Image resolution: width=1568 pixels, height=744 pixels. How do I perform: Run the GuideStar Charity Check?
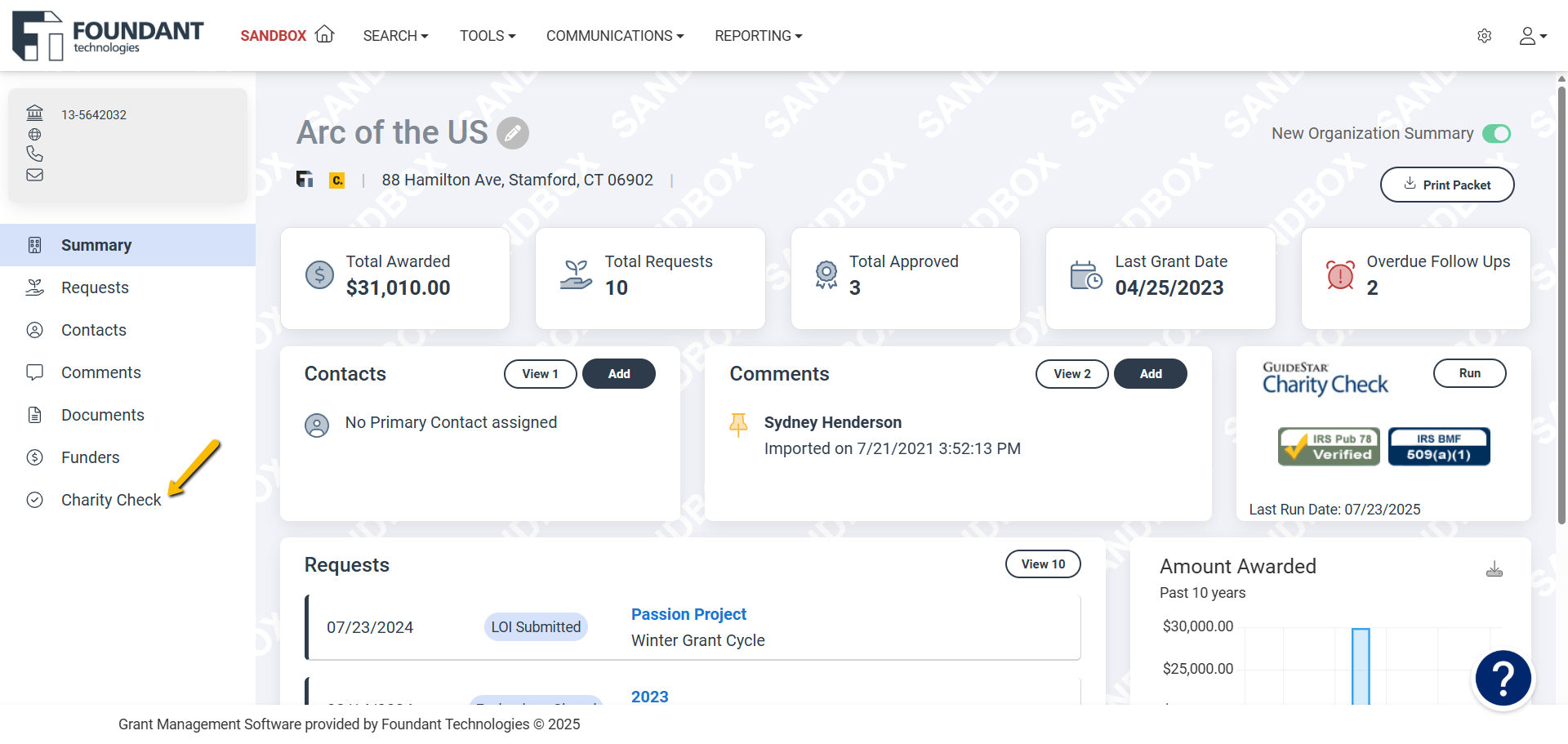tap(1470, 373)
